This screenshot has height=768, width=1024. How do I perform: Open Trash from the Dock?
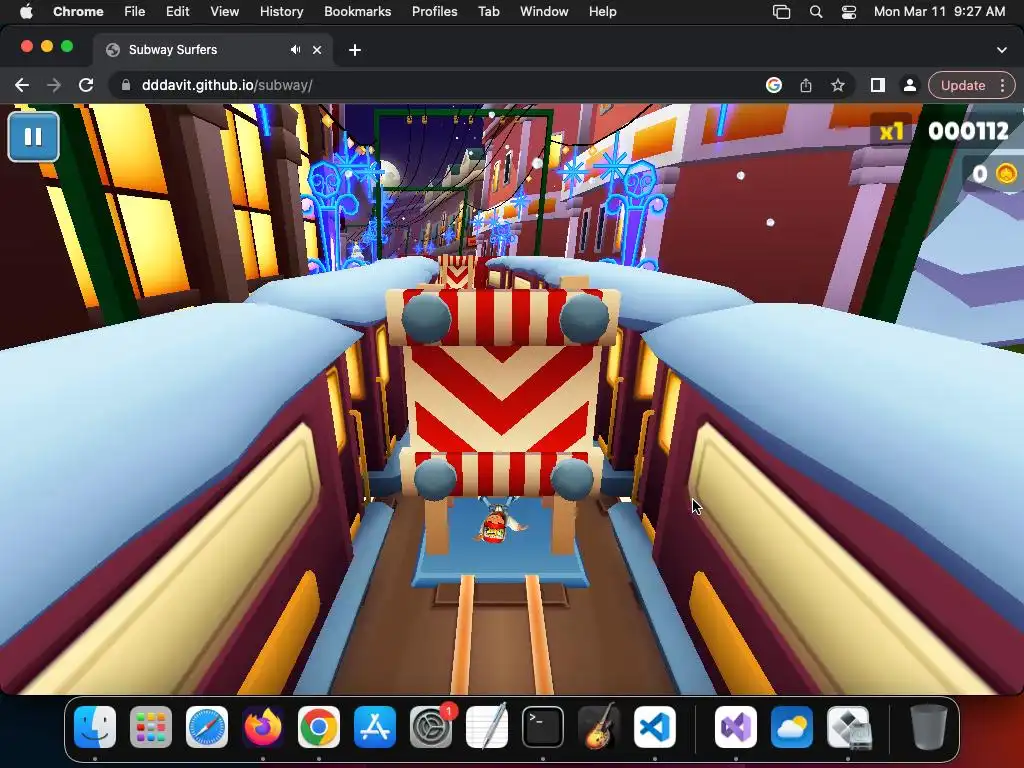tap(928, 727)
